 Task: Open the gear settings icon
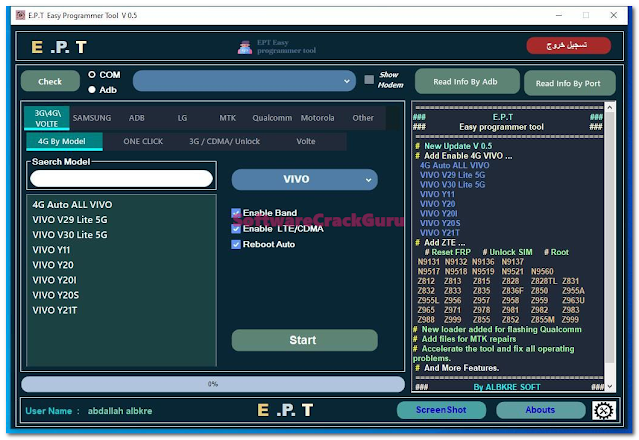pos(603,410)
